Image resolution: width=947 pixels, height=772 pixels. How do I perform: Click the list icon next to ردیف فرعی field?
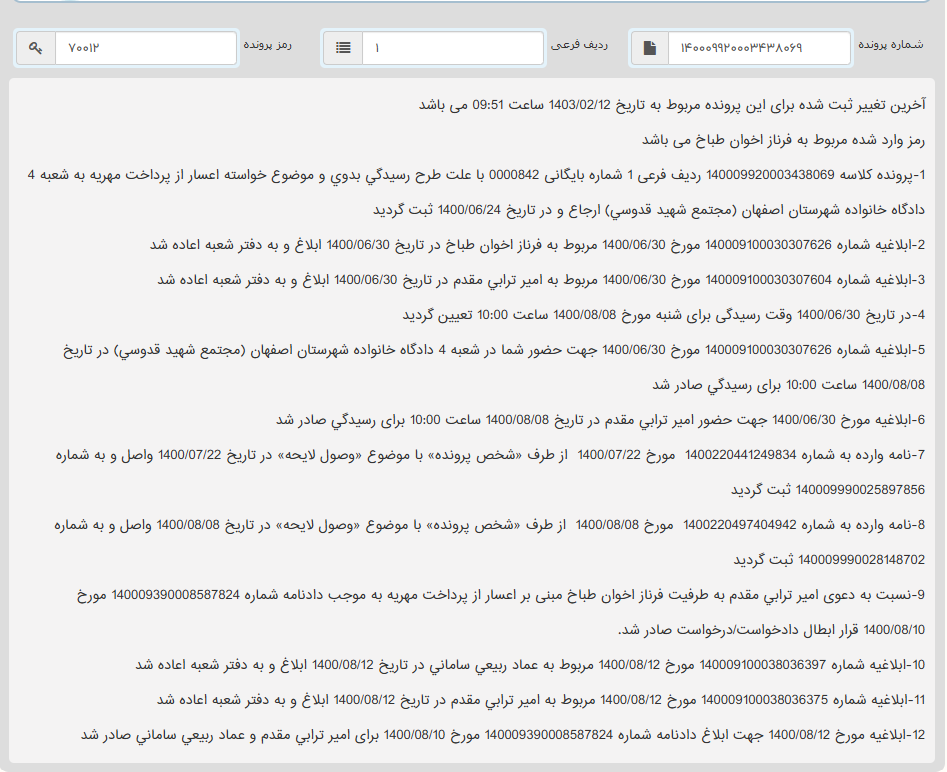click(x=343, y=48)
